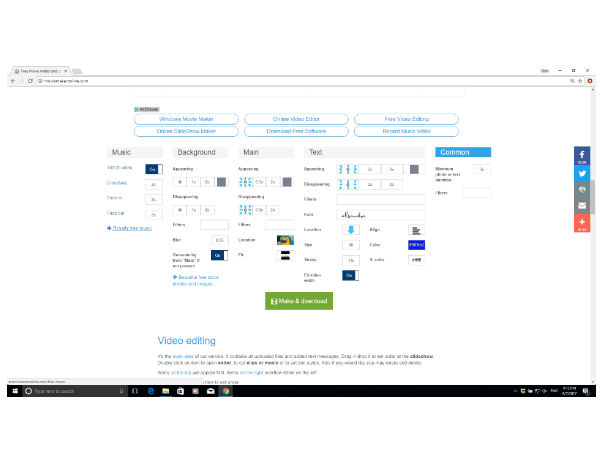Open the Windows Movie Maker link

click(186, 119)
